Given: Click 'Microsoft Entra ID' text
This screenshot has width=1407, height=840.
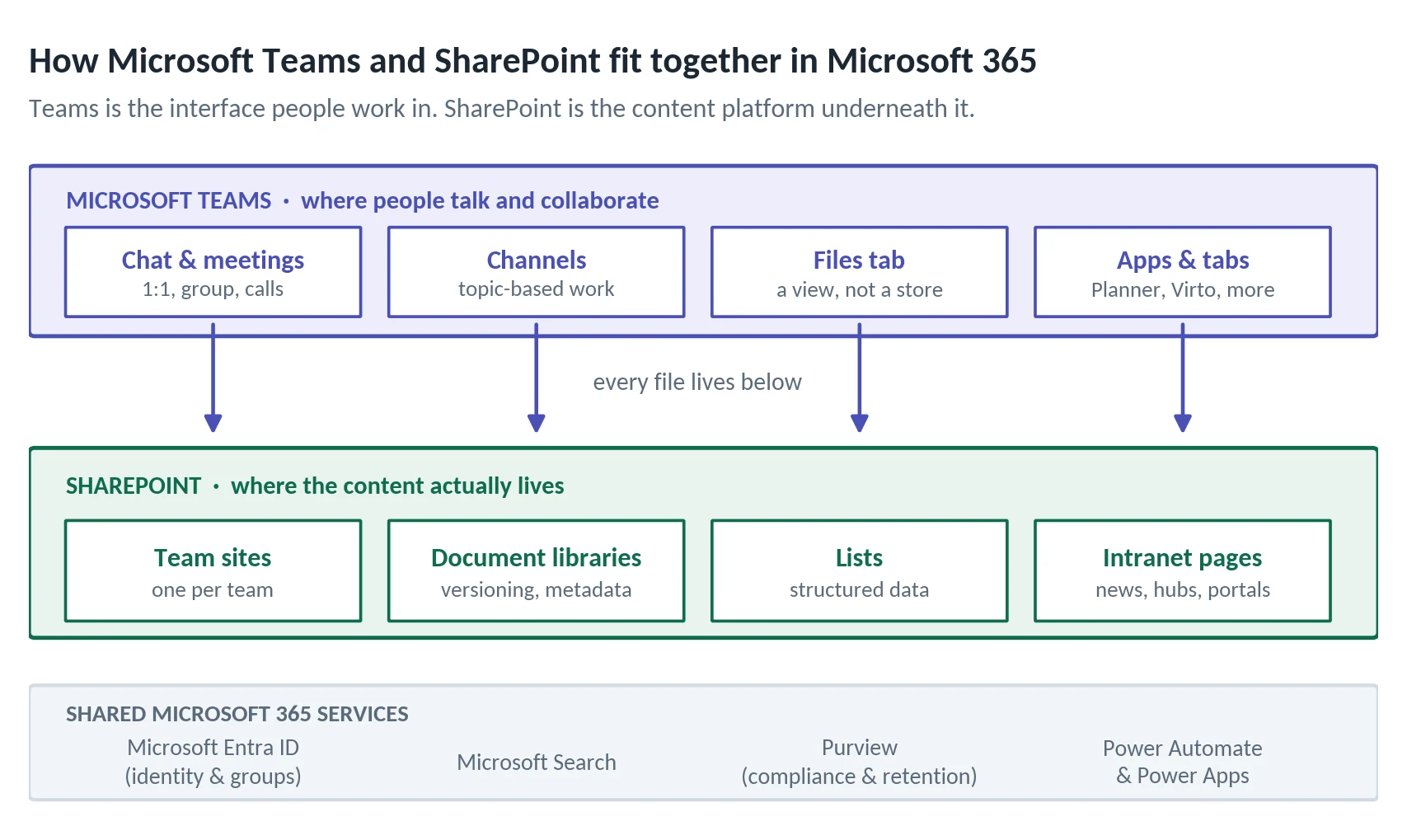Looking at the screenshot, I should (x=213, y=748).
